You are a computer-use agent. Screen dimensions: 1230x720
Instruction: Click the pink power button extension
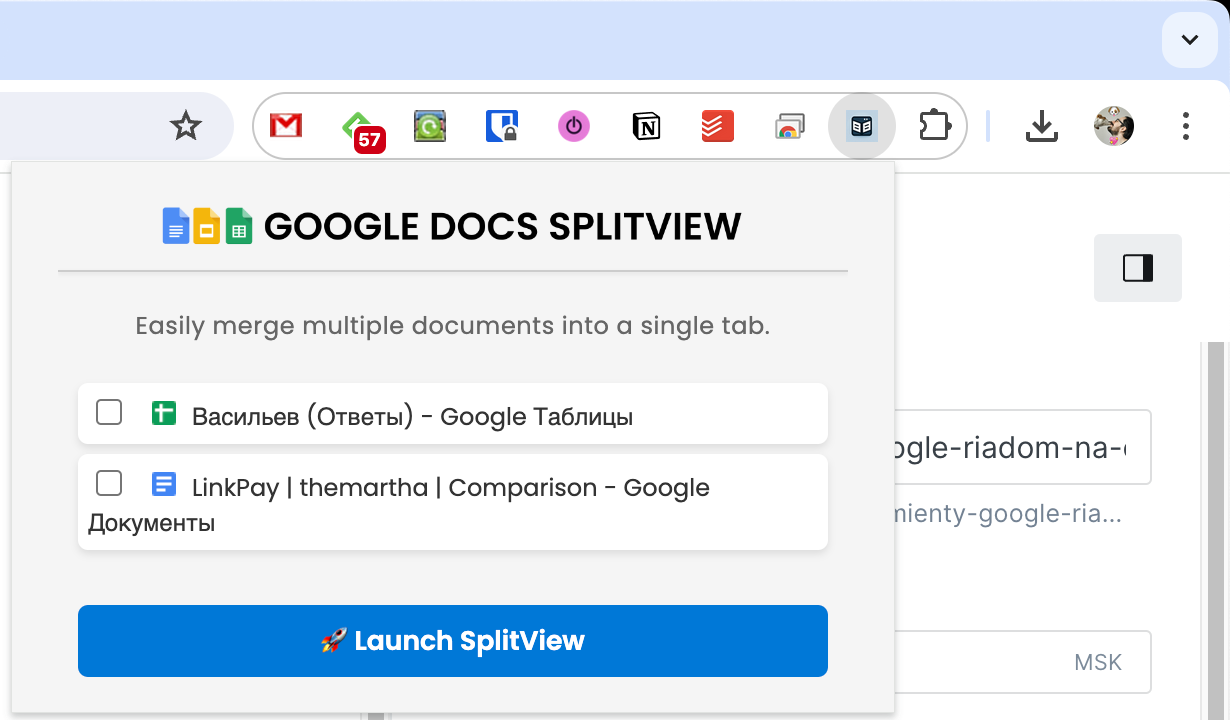(x=574, y=126)
